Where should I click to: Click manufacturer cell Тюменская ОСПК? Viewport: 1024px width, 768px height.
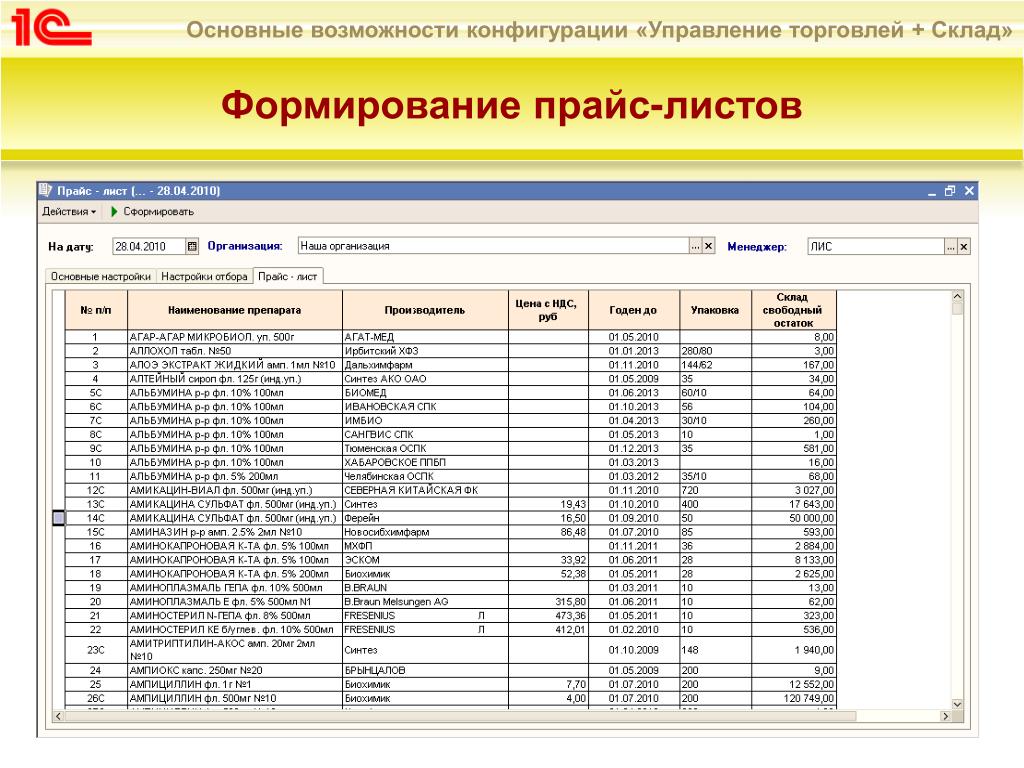(425, 449)
